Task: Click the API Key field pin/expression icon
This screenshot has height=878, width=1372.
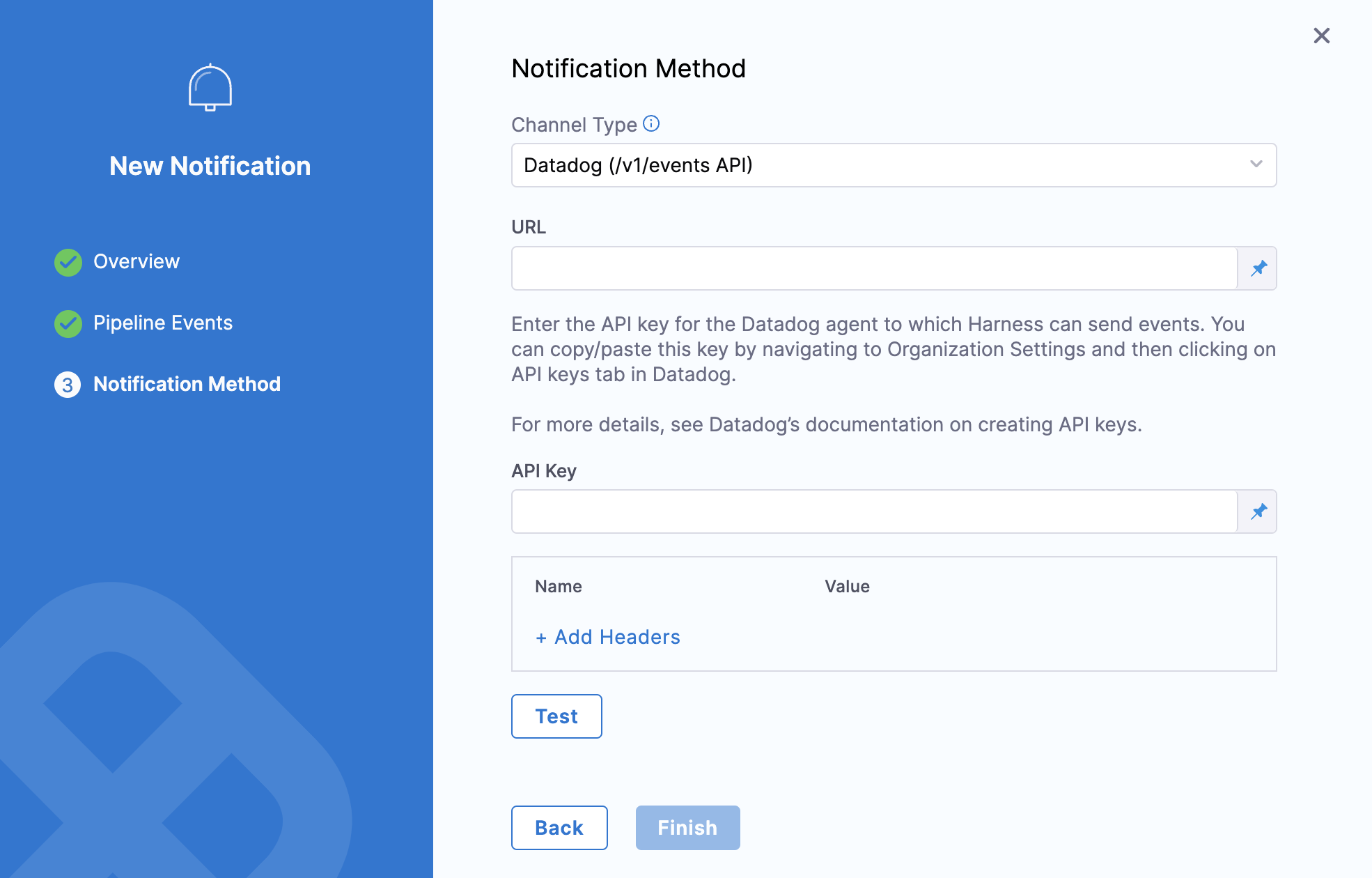Action: pos(1258,511)
